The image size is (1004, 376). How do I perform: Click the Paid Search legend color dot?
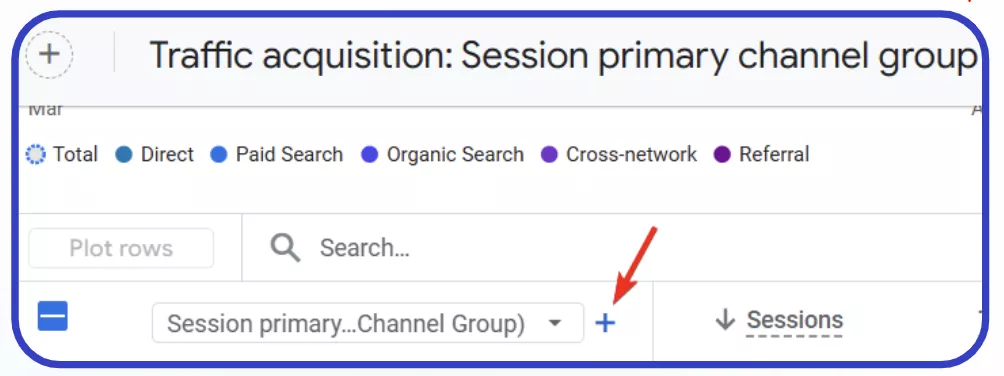tap(219, 155)
